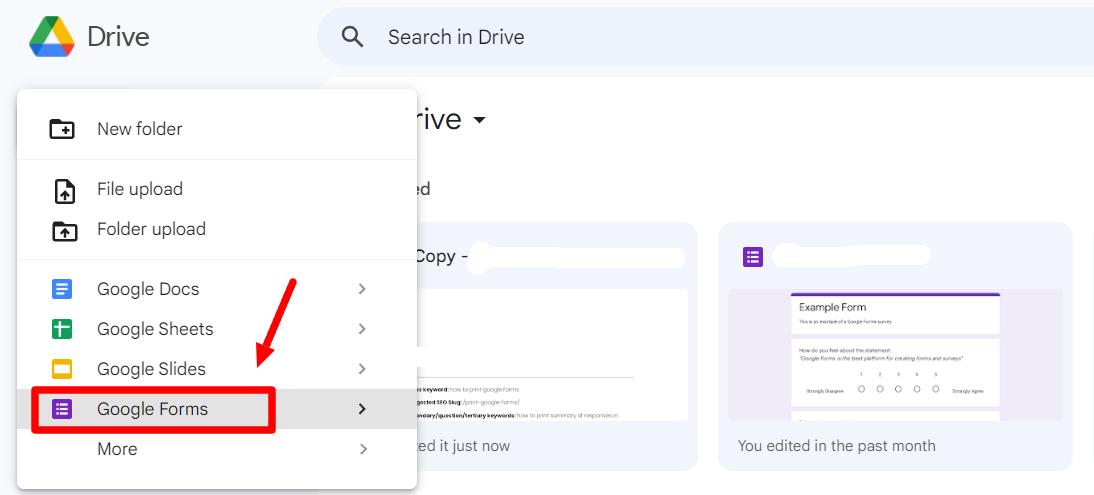Image resolution: width=1094 pixels, height=495 pixels.
Task: Click the Folder upload icon
Action: click(64, 230)
